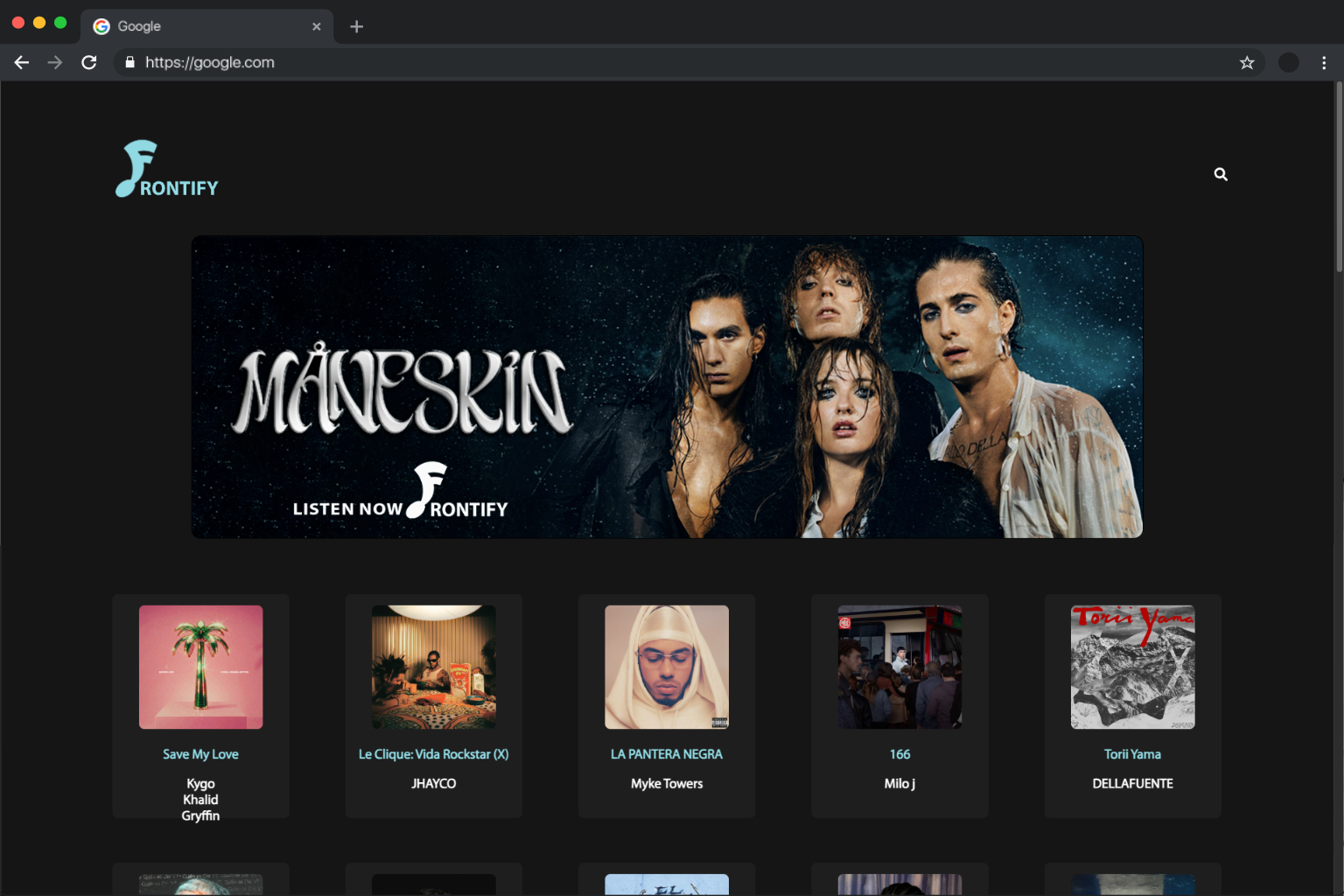Click the Torii Yama title link

tap(1133, 754)
